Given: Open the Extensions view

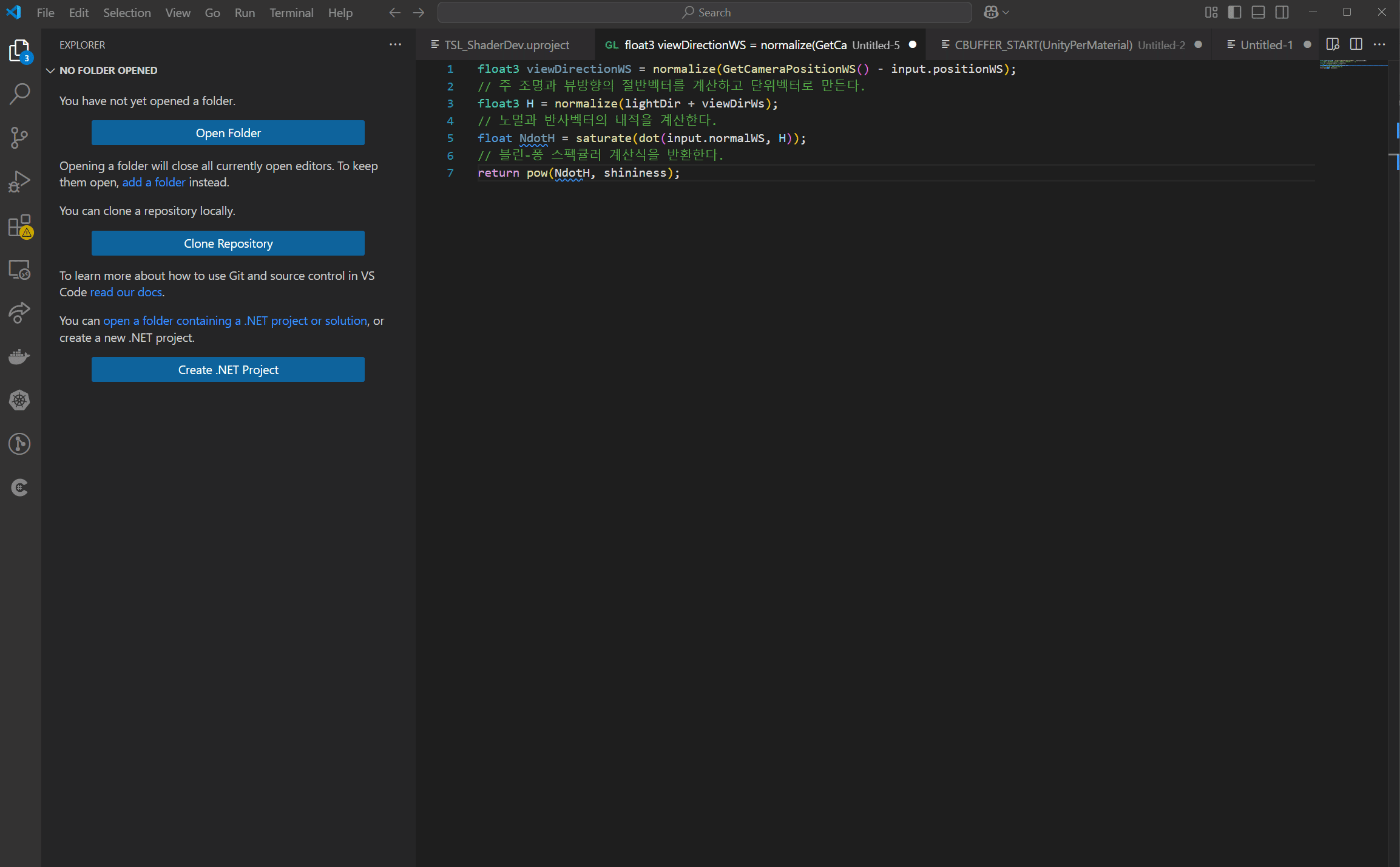Looking at the screenshot, I should (19, 225).
